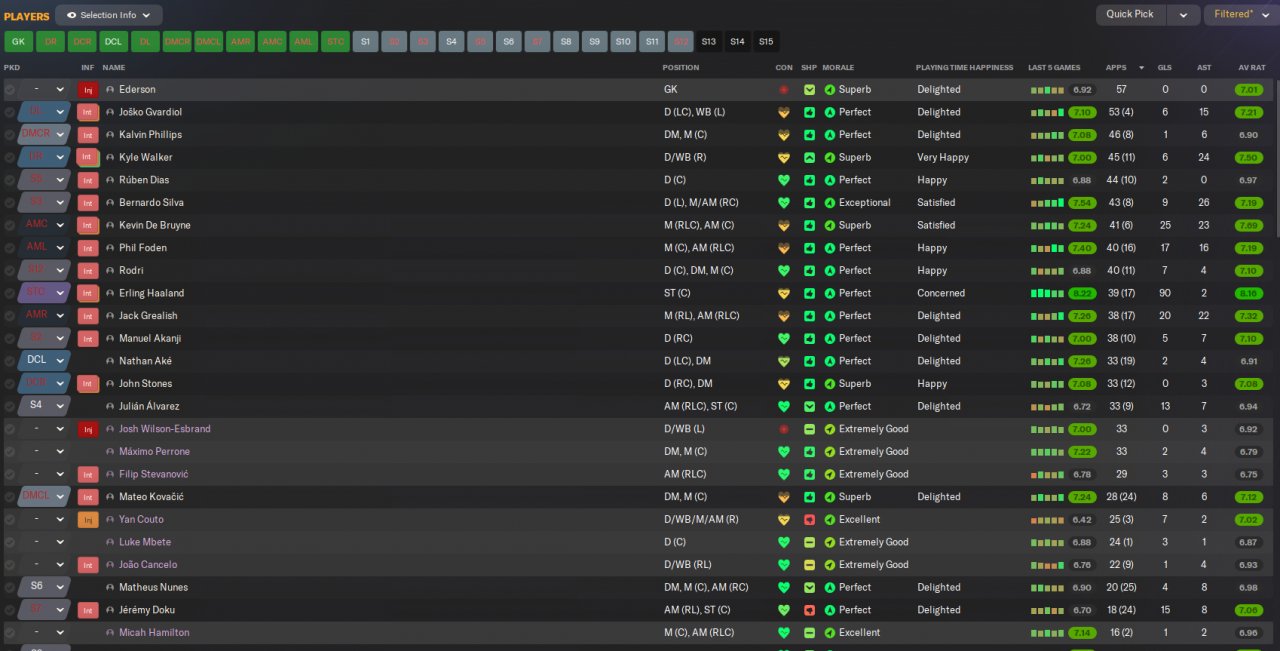1280x651 pixels.
Task: Open Julián Álvarez's S4 position dropdown
Action: coord(43,406)
